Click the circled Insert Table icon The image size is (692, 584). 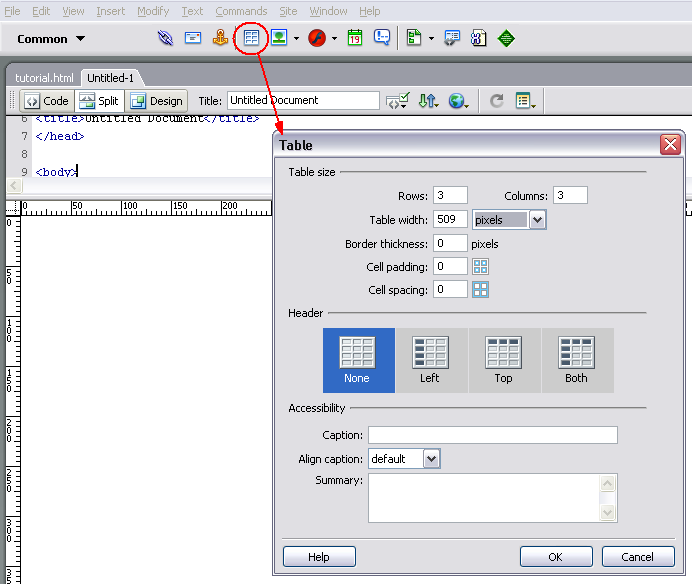[x=252, y=39]
